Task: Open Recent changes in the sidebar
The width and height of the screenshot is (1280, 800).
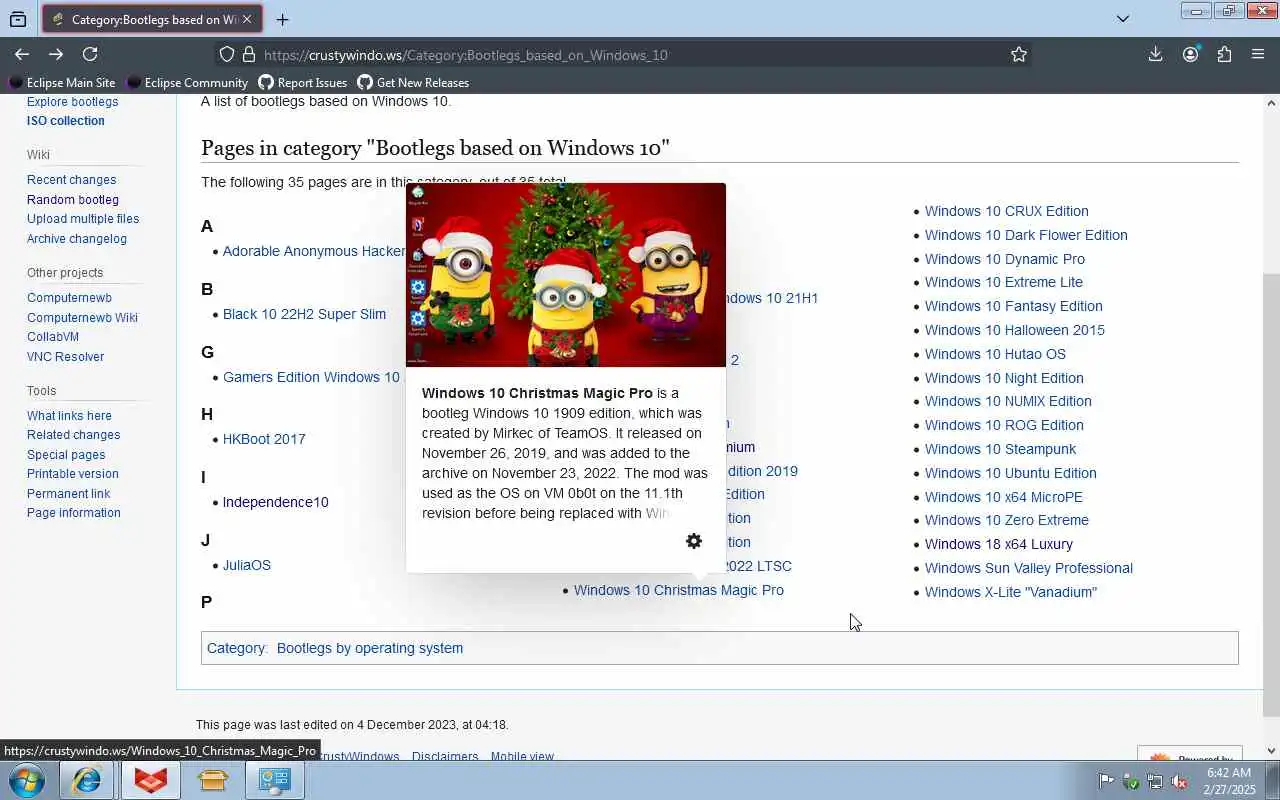Action: pyautogui.click(x=71, y=180)
